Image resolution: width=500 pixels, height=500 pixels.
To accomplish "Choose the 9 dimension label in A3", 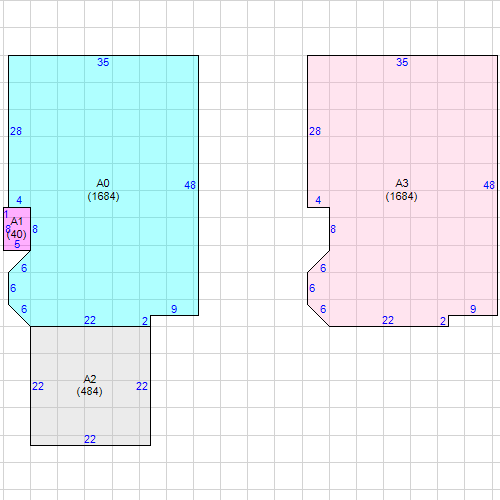I will (473, 309).
